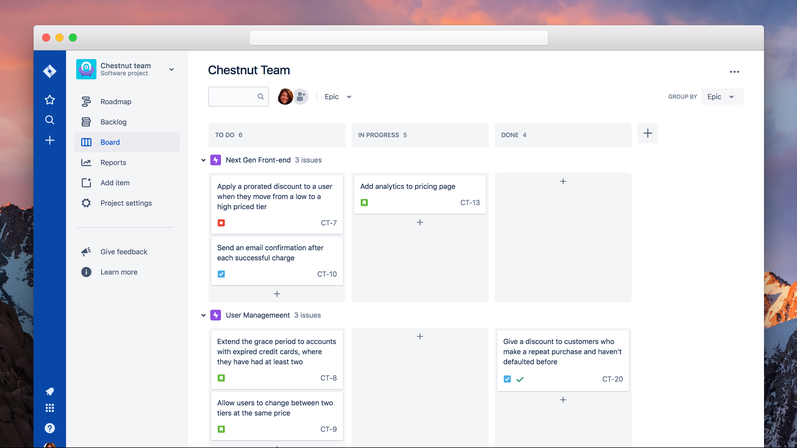Image resolution: width=797 pixels, height=448 pixels.
Task: Open the Add analytics to pricing page card
Action: pos(420,194)
